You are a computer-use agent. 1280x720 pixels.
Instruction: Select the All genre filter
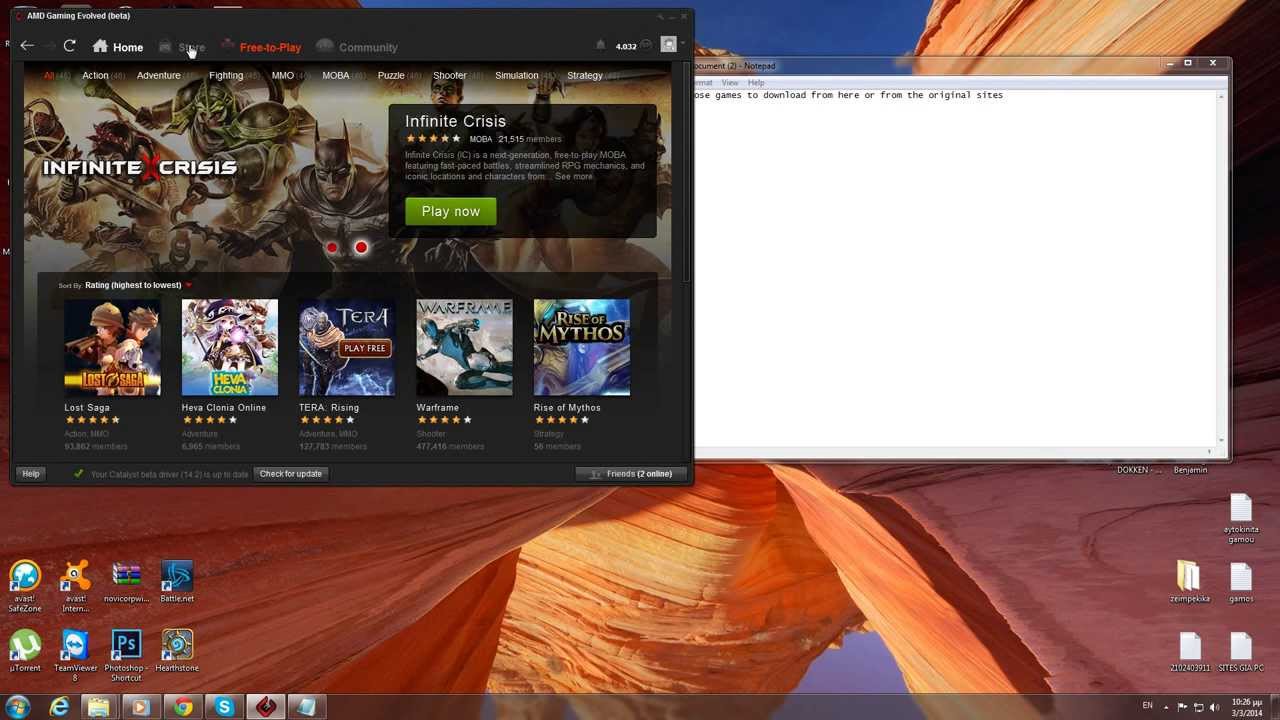57,75
